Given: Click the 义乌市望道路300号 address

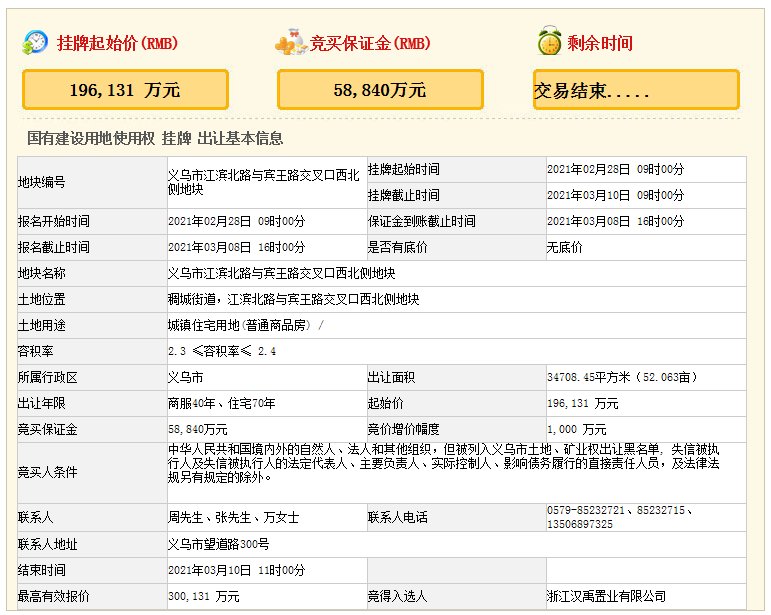Looking at the screenshot, I should (x=218, y=544).
